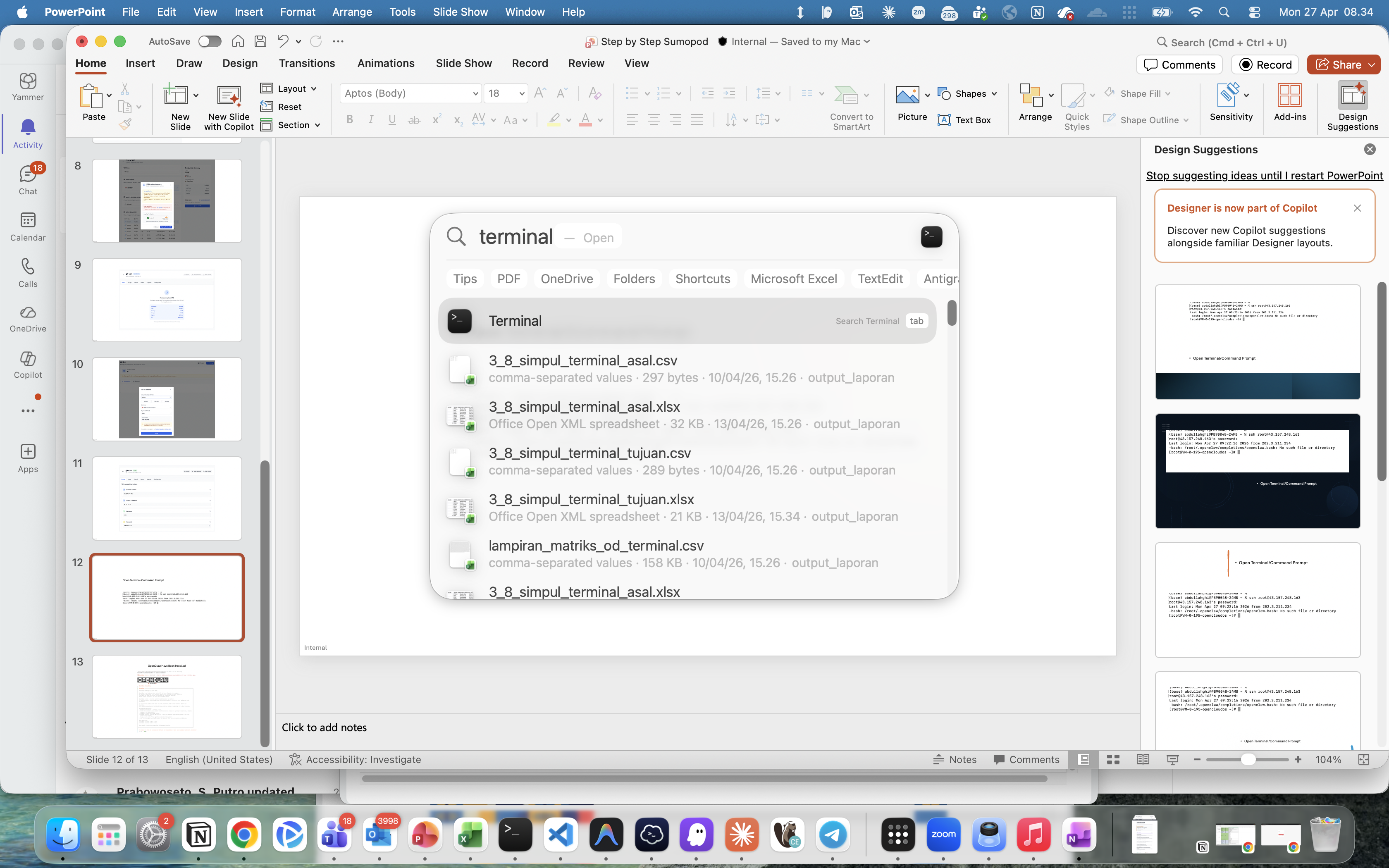Toggle AutoSave off
The image size is (1389, 868).
click(210, 41)
